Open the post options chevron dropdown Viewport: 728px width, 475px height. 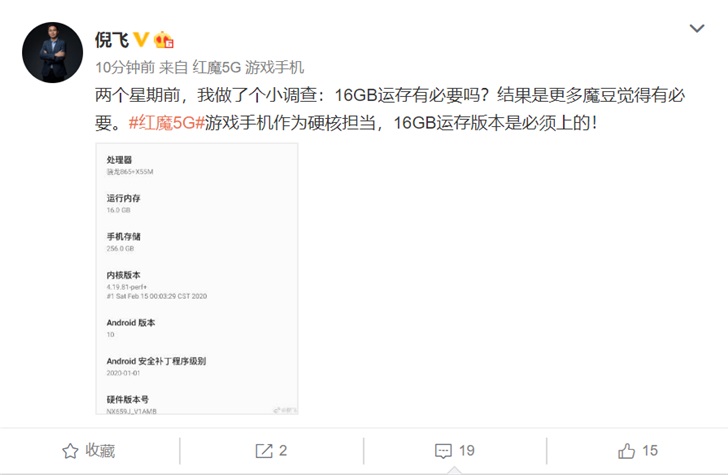(x=697, y=28)
